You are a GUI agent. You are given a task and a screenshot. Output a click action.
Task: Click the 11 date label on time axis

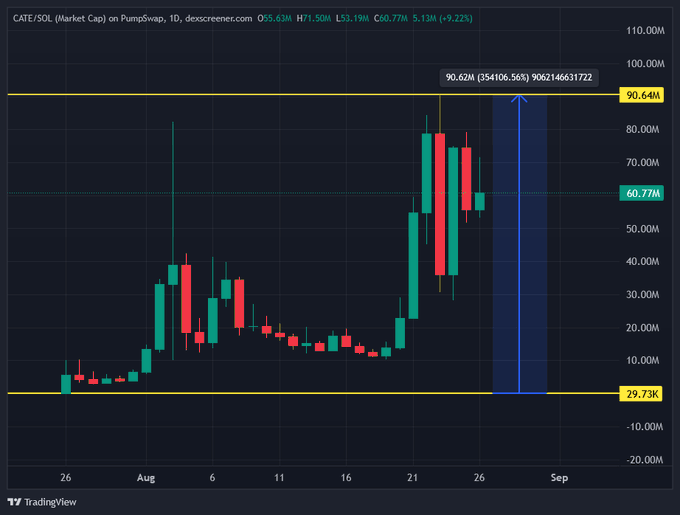click(x=279, y=478)
